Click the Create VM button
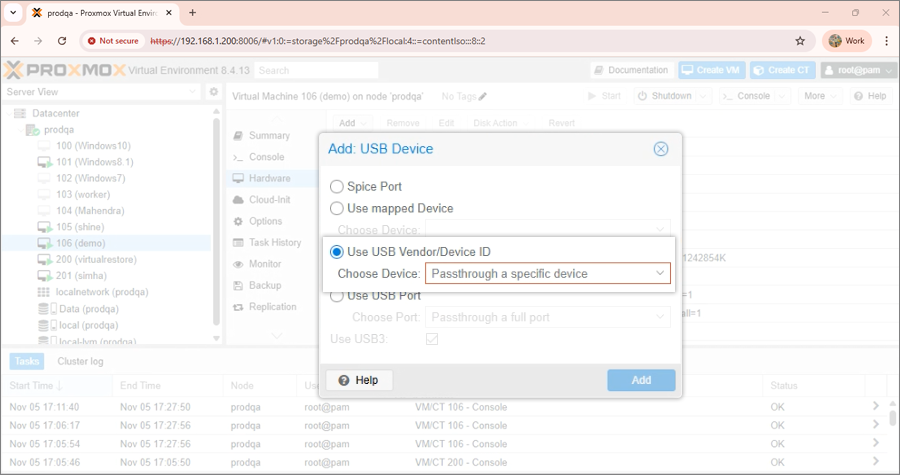Screen dimensions: 900x475 [712, 70]
